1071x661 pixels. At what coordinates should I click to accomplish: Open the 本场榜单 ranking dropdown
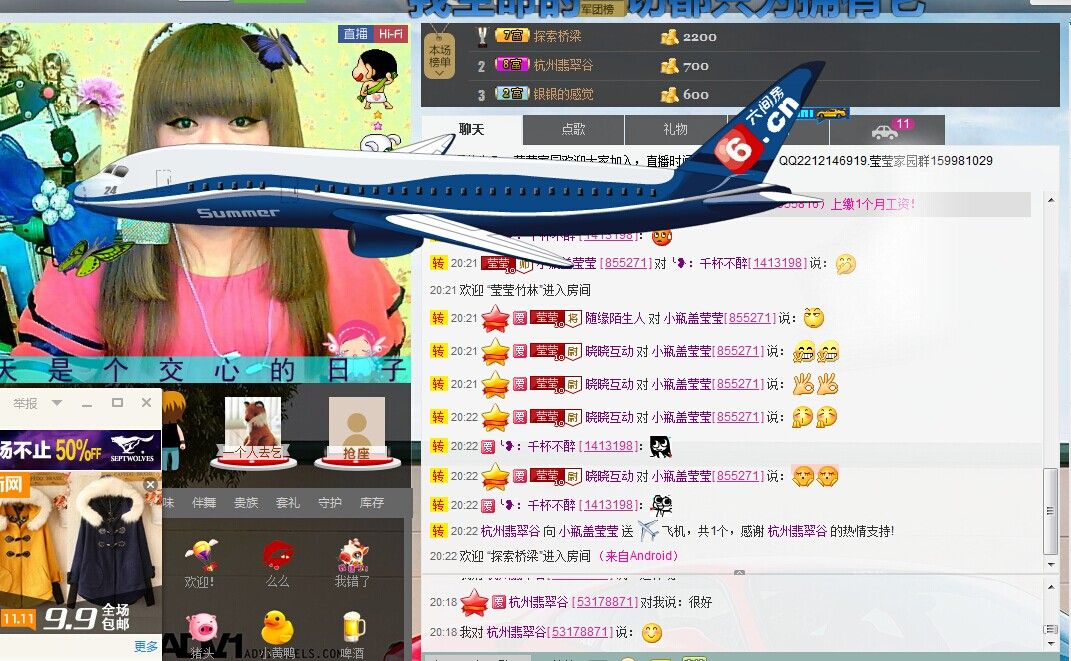coord(439,57)
